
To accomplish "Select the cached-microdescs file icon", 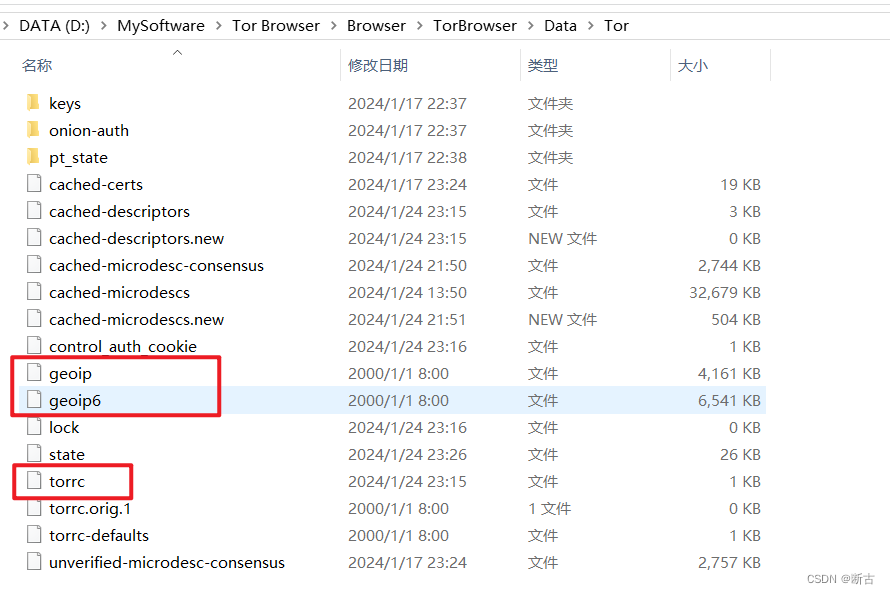I will pos(33,292).
